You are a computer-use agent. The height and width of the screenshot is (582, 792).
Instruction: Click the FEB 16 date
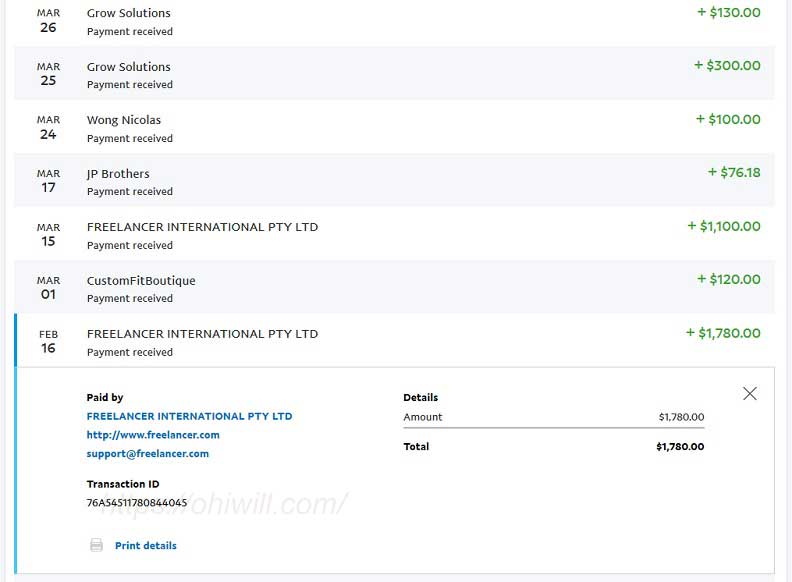pos(48,342)
